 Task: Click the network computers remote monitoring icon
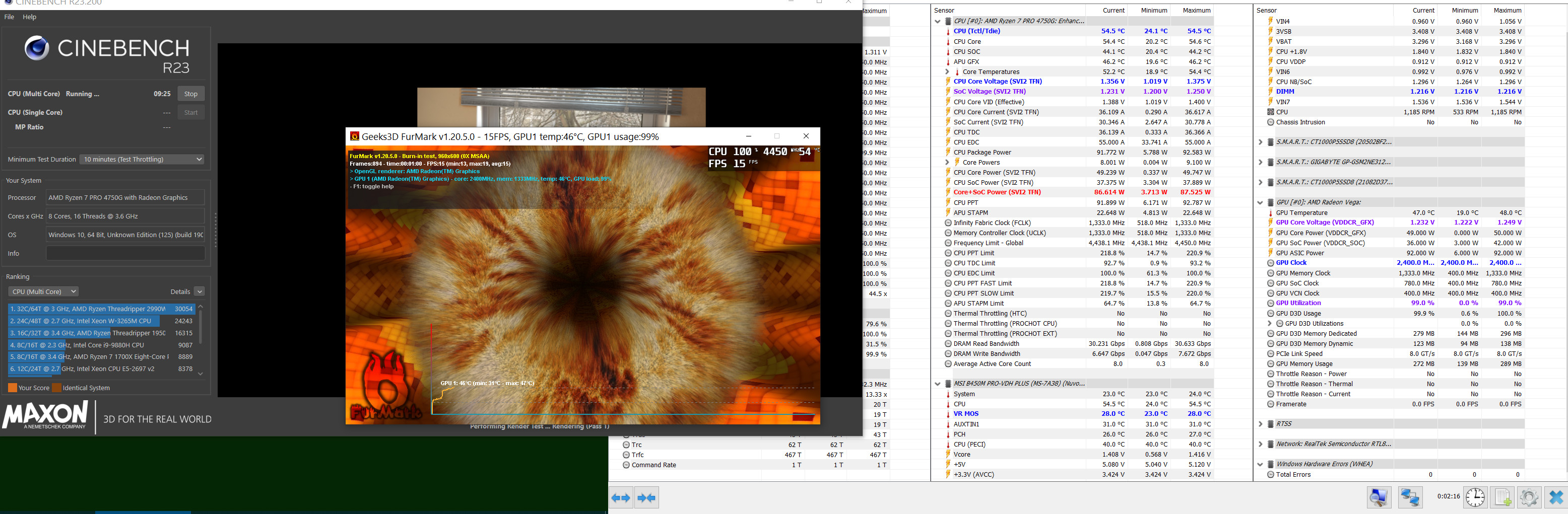(x=1410, y=497)
